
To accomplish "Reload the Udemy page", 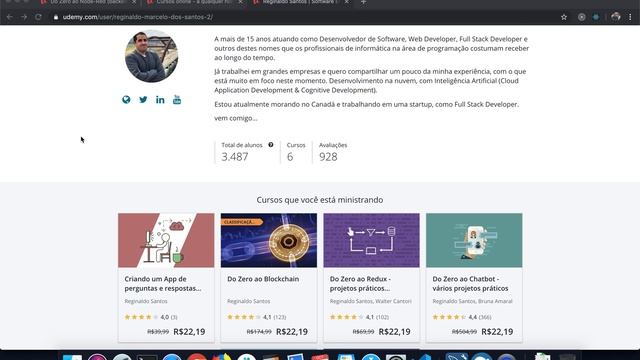I will 38,17.
